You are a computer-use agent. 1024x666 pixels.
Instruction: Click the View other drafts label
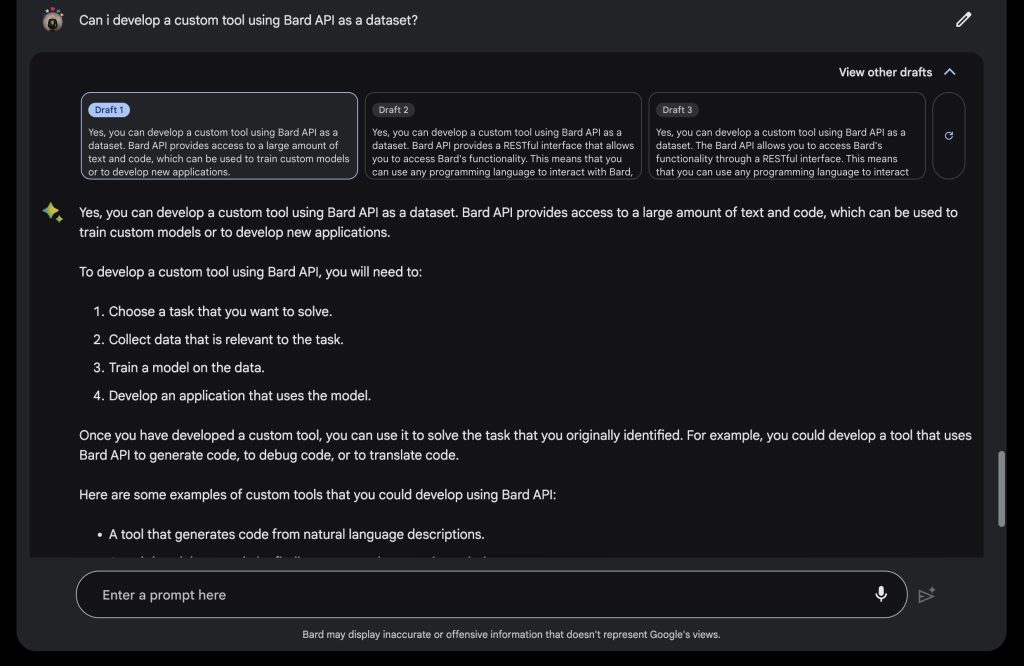coord(885,72)
